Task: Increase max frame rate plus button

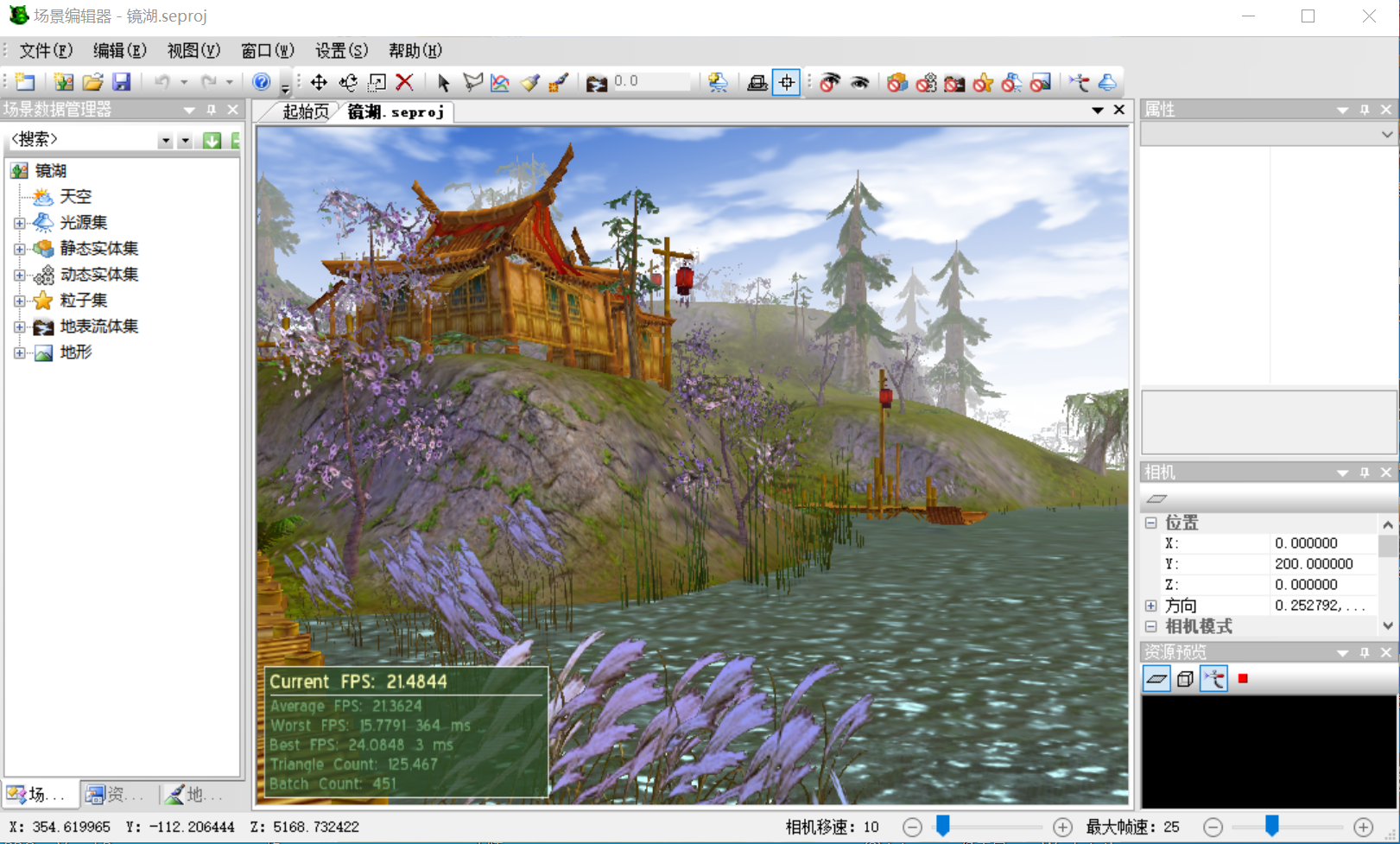Action: (x=1363, y=827)
